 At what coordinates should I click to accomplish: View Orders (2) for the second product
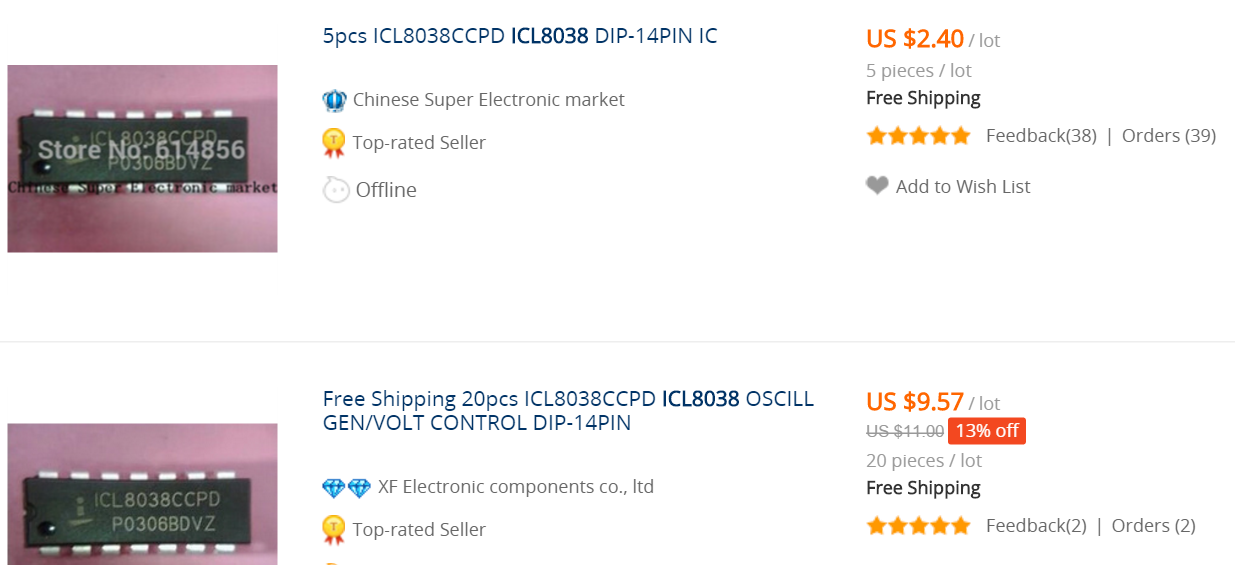(1153, 526)
